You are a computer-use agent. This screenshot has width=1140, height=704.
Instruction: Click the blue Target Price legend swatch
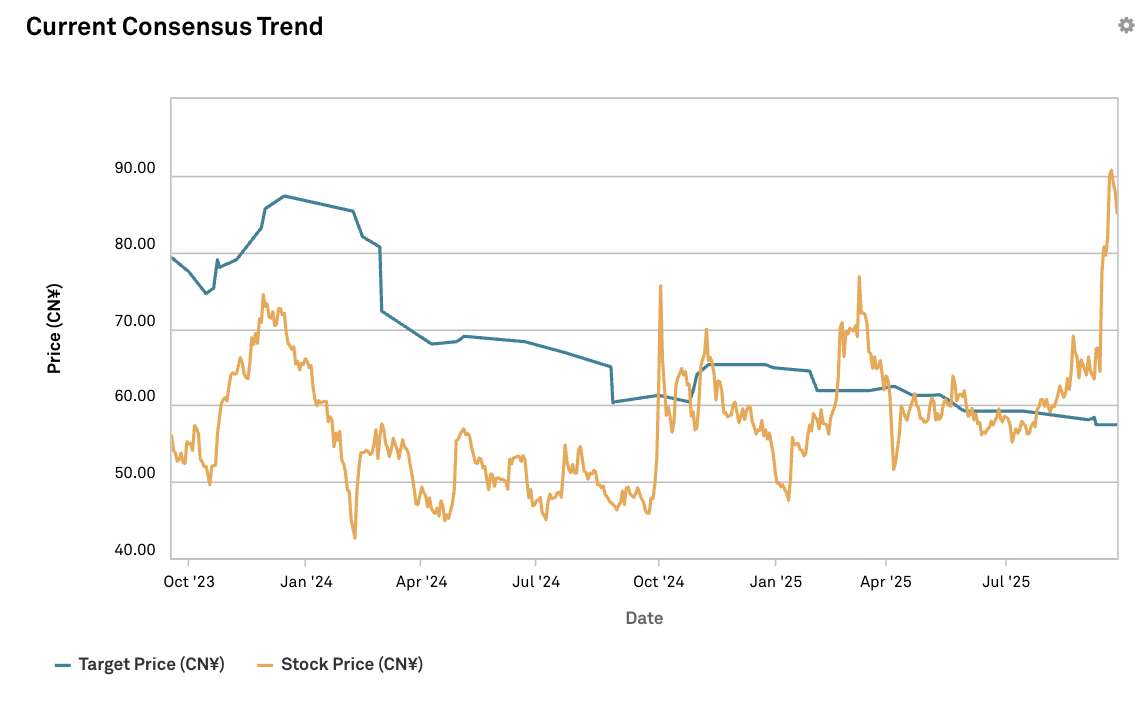(x=63, y=665)
